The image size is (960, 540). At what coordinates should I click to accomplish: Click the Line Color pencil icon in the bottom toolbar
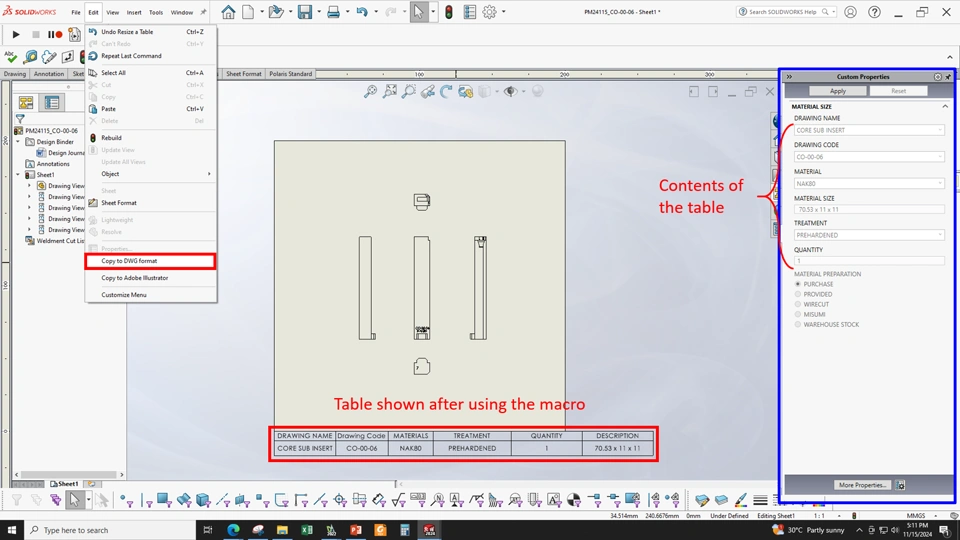click(x=741, y=500)
